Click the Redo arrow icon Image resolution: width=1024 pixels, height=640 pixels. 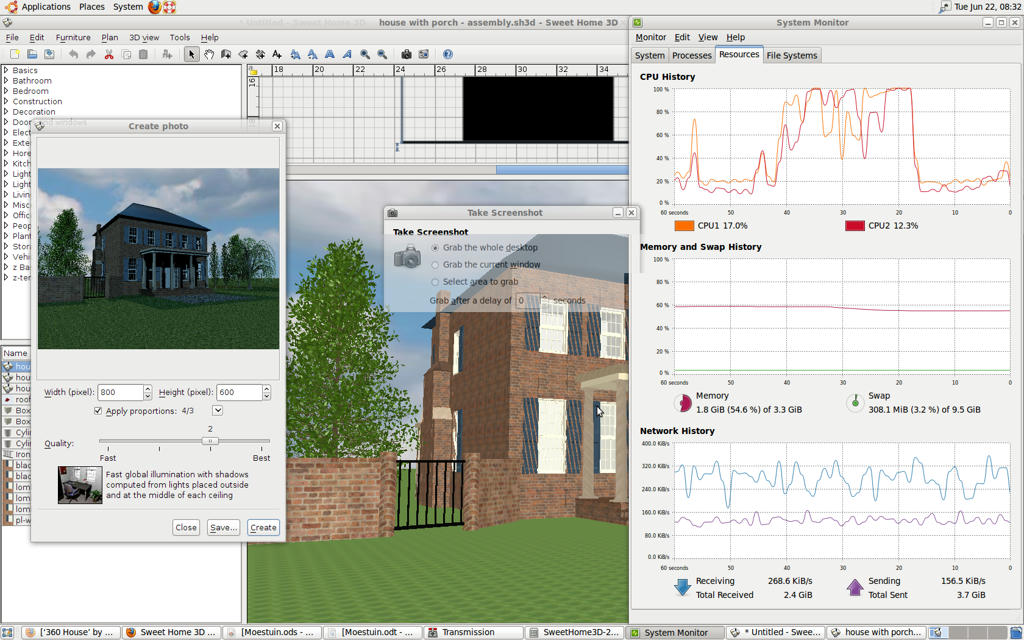coord(91,54)
